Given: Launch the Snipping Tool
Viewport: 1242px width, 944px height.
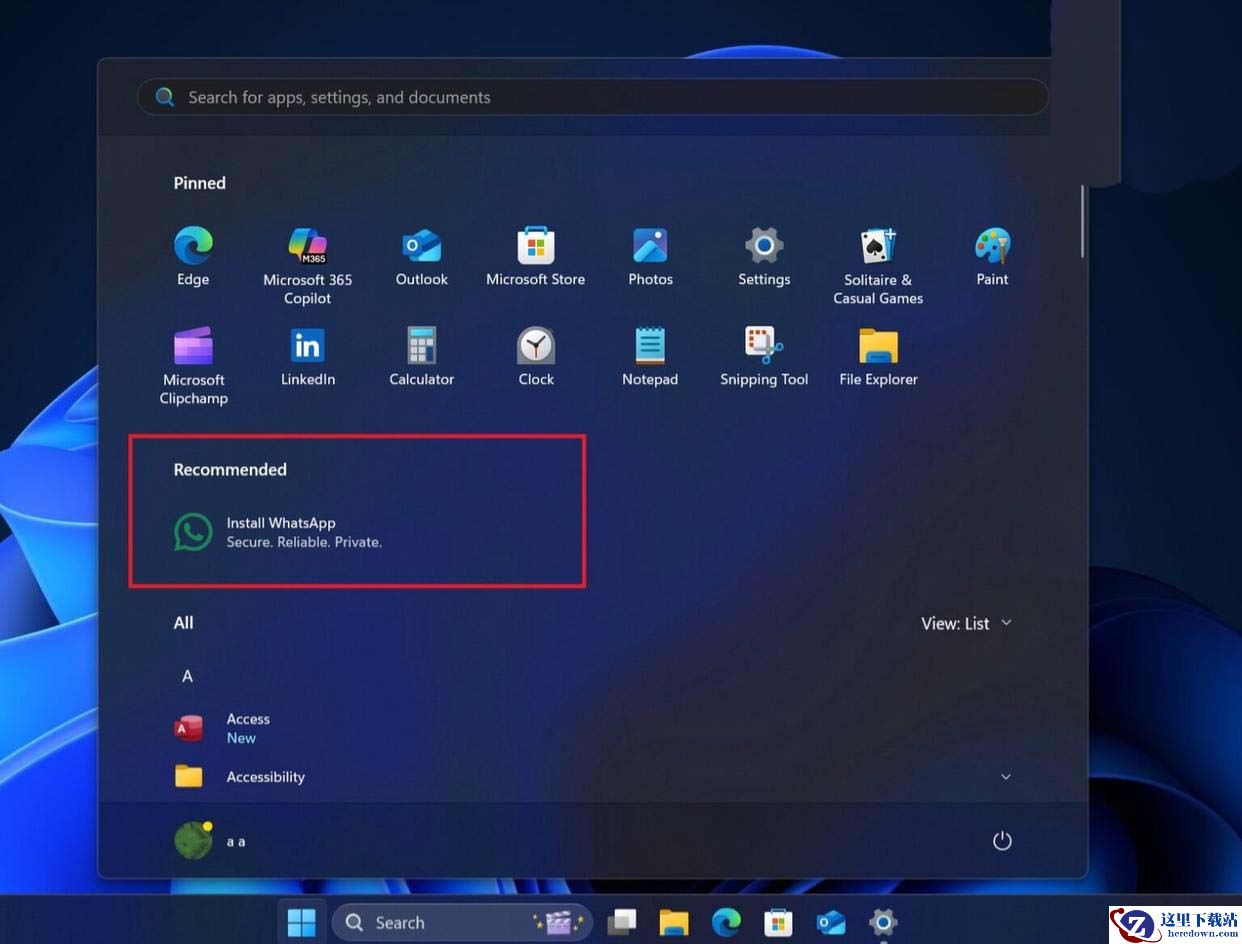Looking at the screenshot, I should point(764,357).
